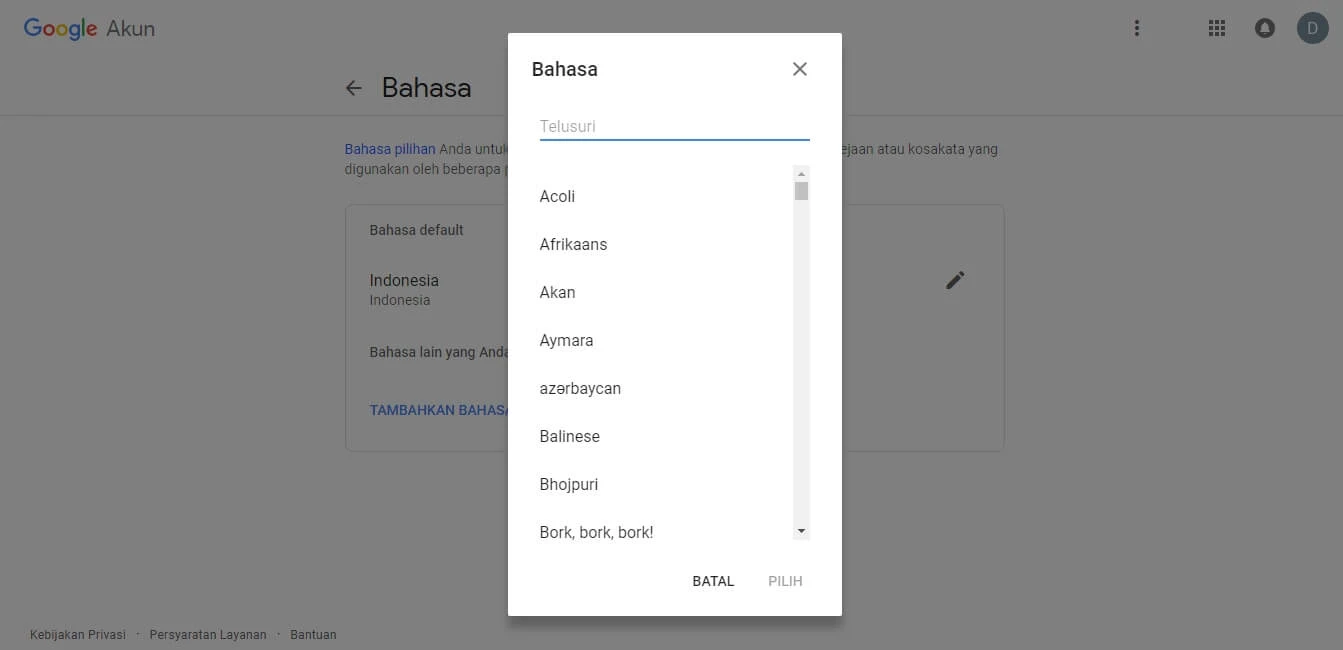Click the Google logo in the header
This screenshot has width=1343, height=650.
(x=59, y=28)
